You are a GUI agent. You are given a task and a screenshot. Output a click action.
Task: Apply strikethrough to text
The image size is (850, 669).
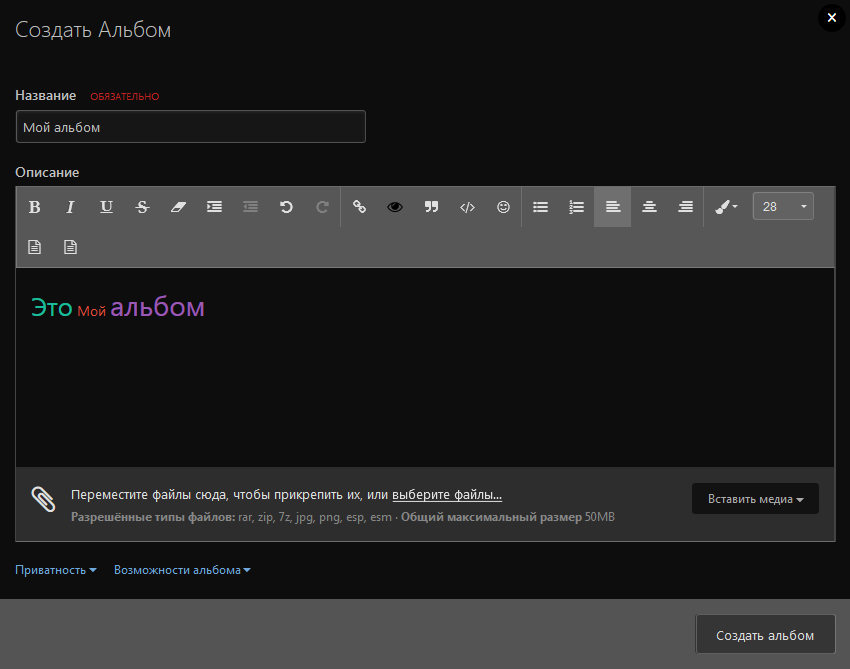point(142,207)
